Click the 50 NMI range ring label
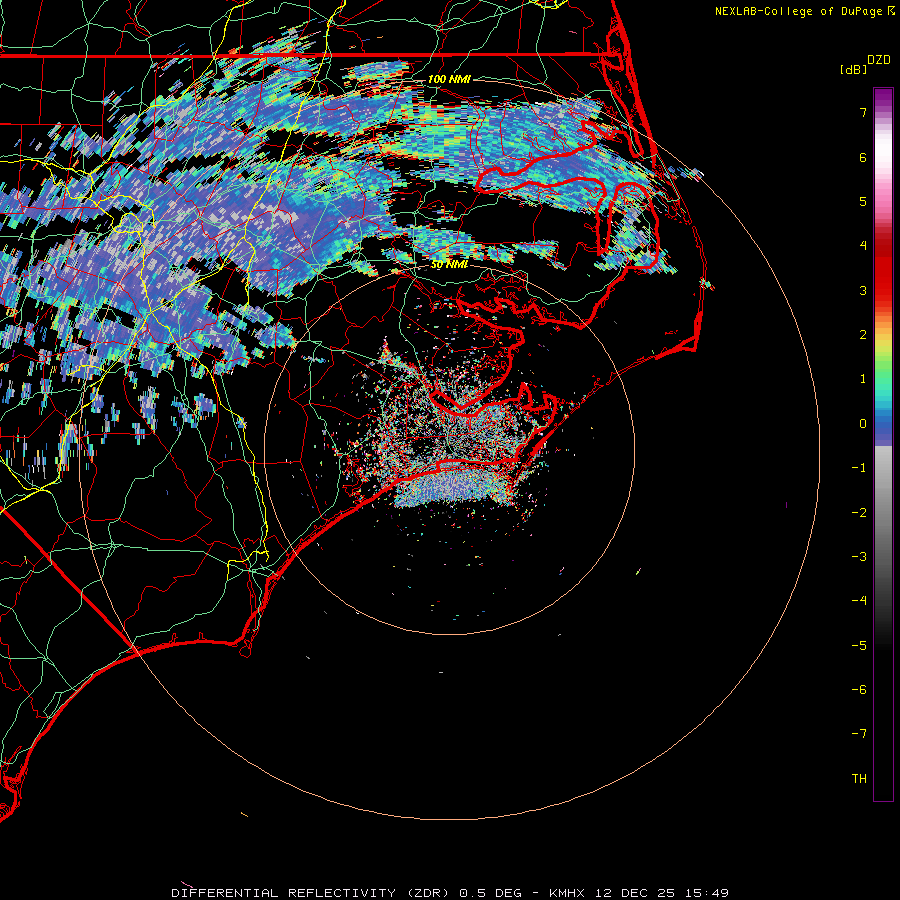This screenshot has height=900, width=900. [x=449, y=265]
